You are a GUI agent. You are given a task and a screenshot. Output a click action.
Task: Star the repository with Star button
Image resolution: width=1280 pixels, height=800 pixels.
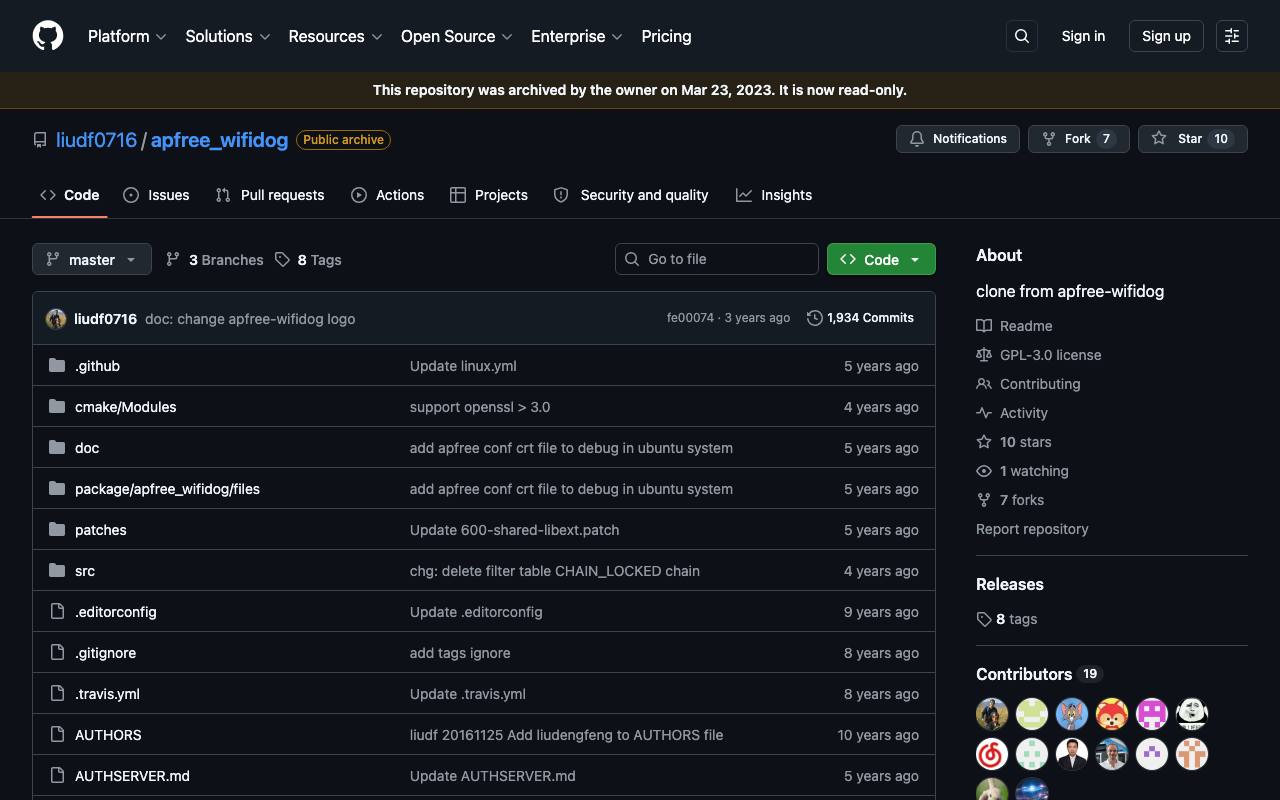1193,139
